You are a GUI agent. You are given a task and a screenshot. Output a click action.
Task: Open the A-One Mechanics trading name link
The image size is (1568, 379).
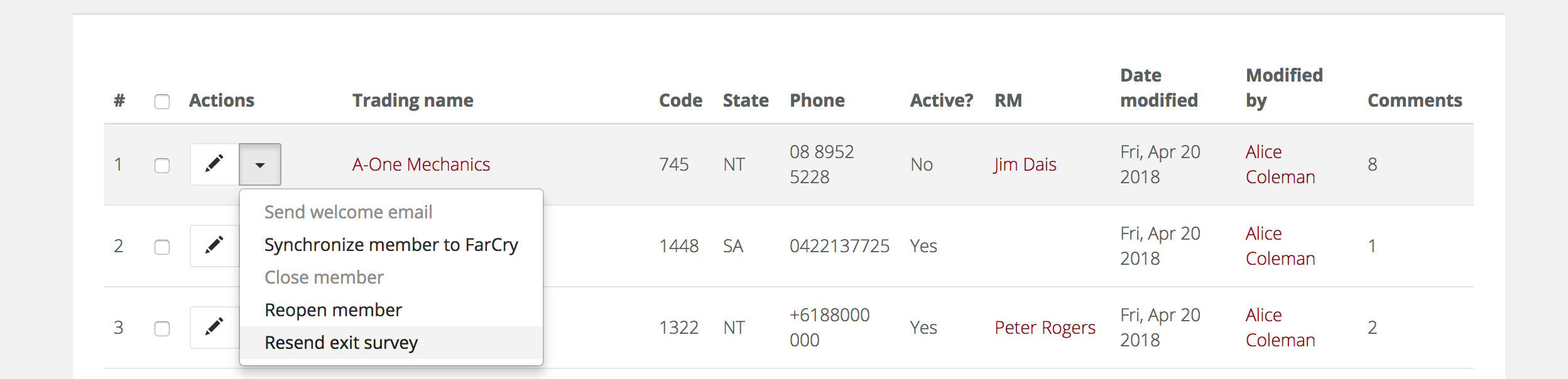pyautogui.click(x=421, y=164)
